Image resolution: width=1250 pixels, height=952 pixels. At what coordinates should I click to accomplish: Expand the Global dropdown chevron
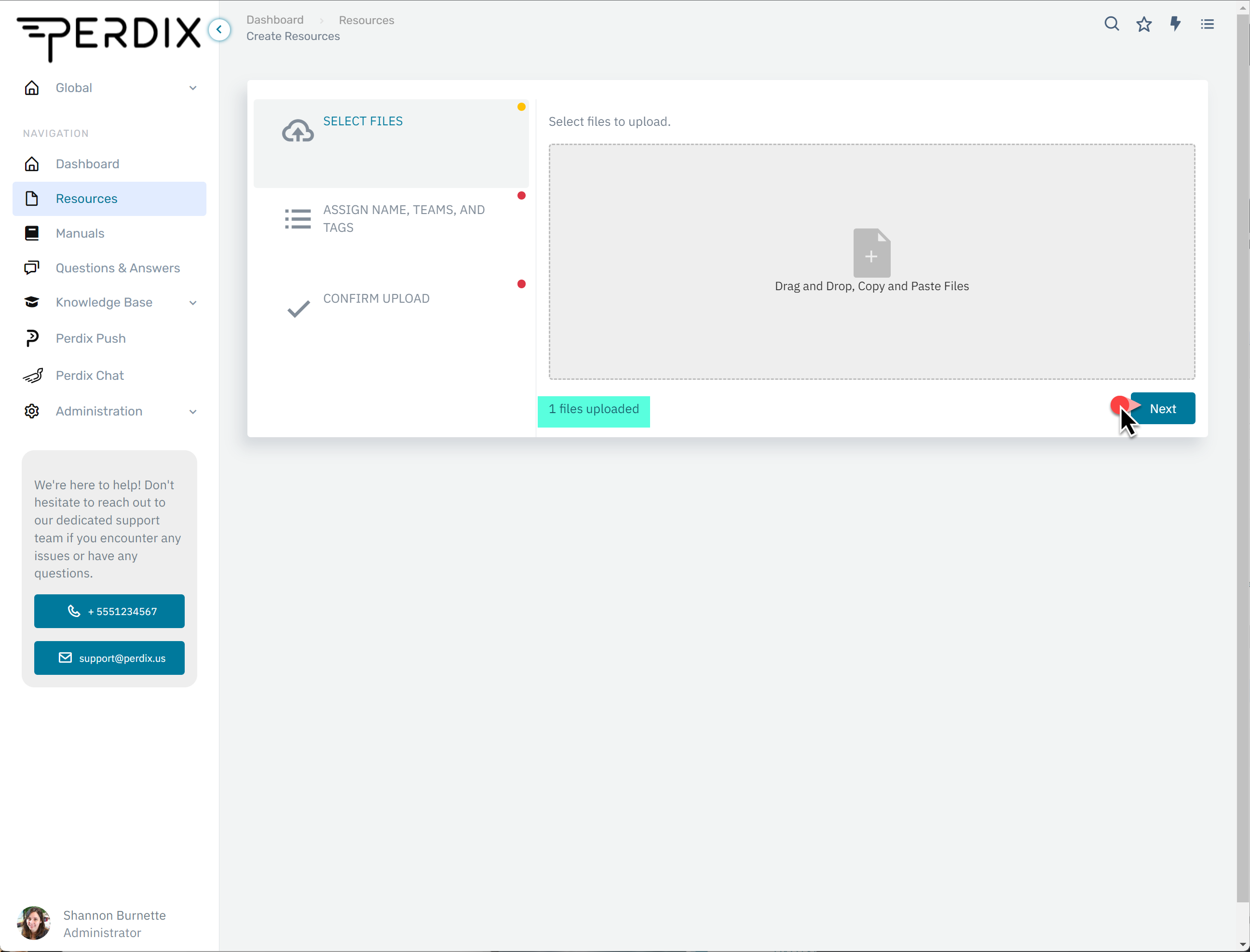(193, 88)
